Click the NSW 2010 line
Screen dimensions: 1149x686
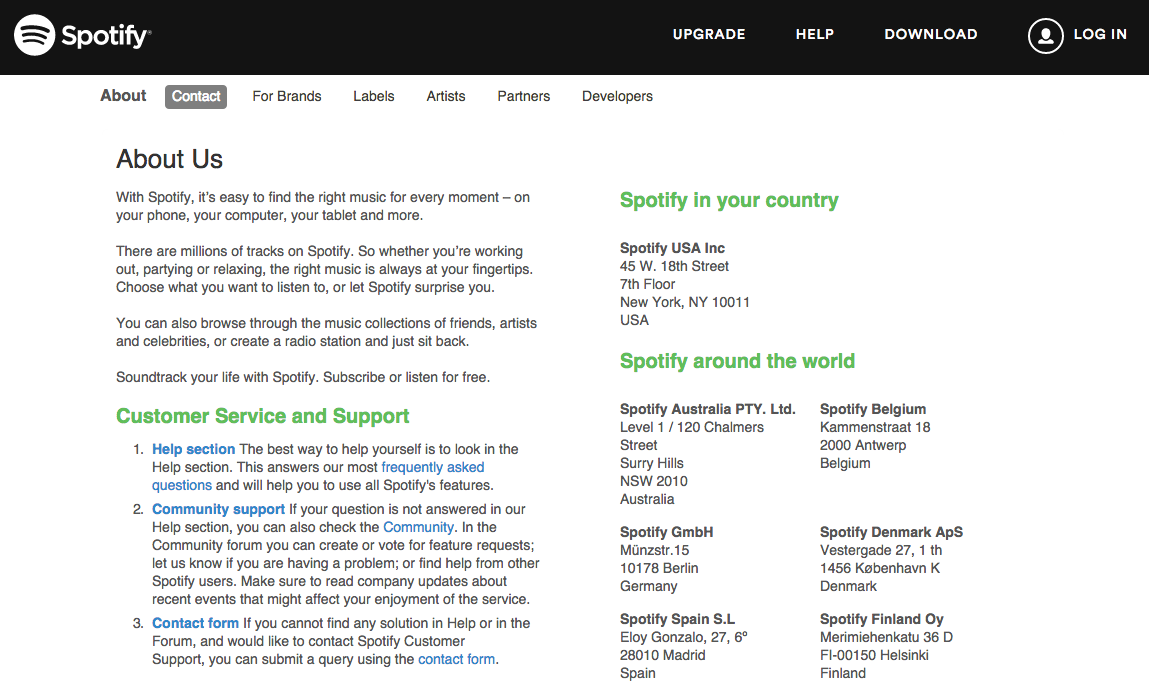[654, 482]
